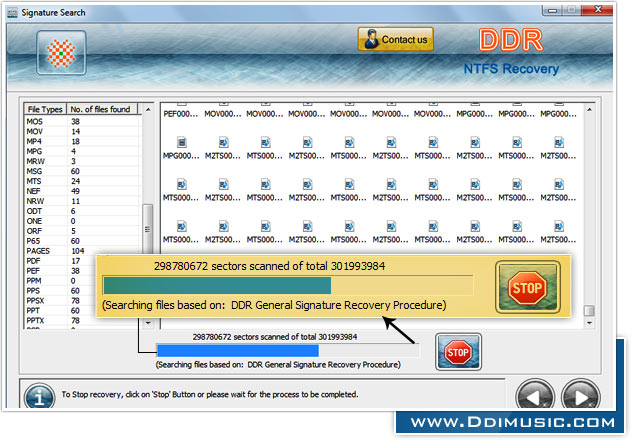Select the NRW file type row
631x440 pixels.
point(82,201)
